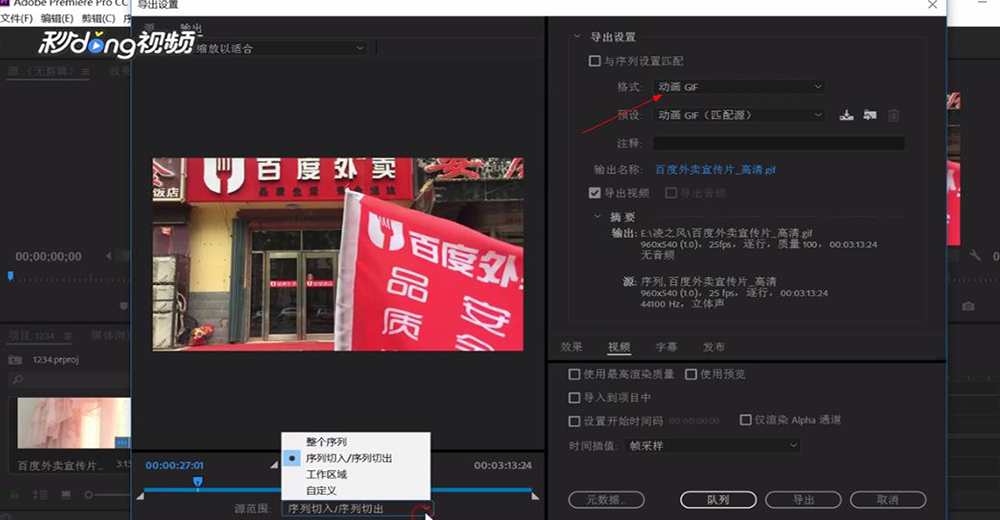
Task: Click the 队列 queue button
Action: 718,500
